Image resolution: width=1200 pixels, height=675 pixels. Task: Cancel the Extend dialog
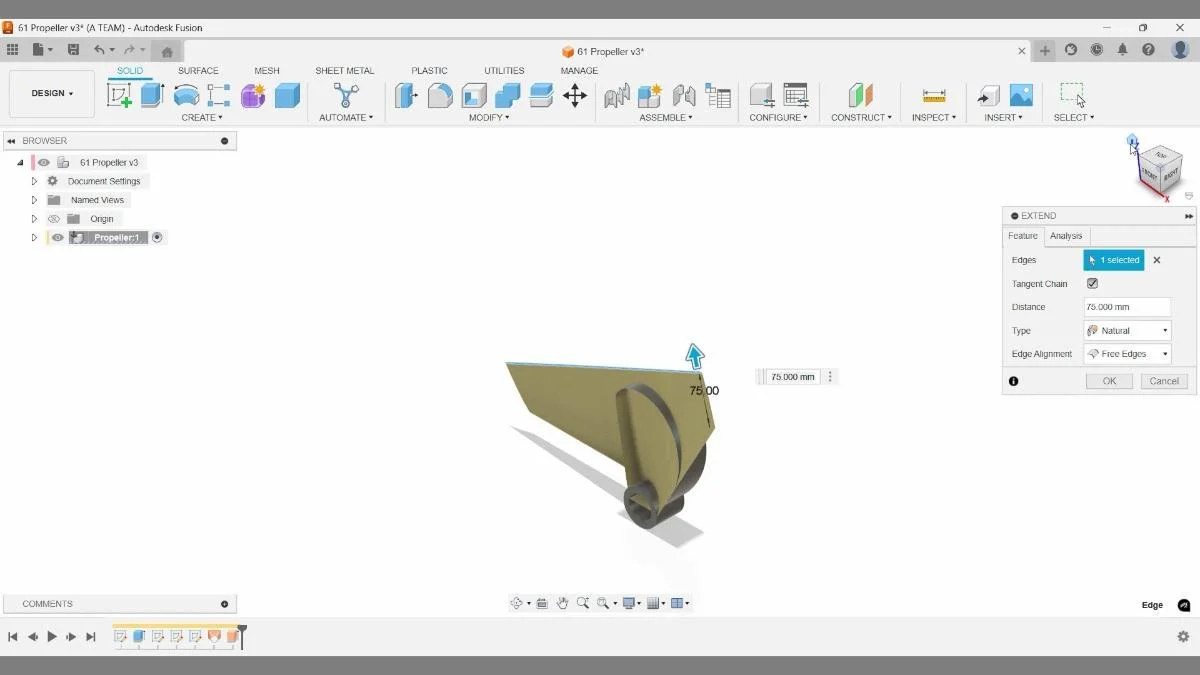point(1163,381)
